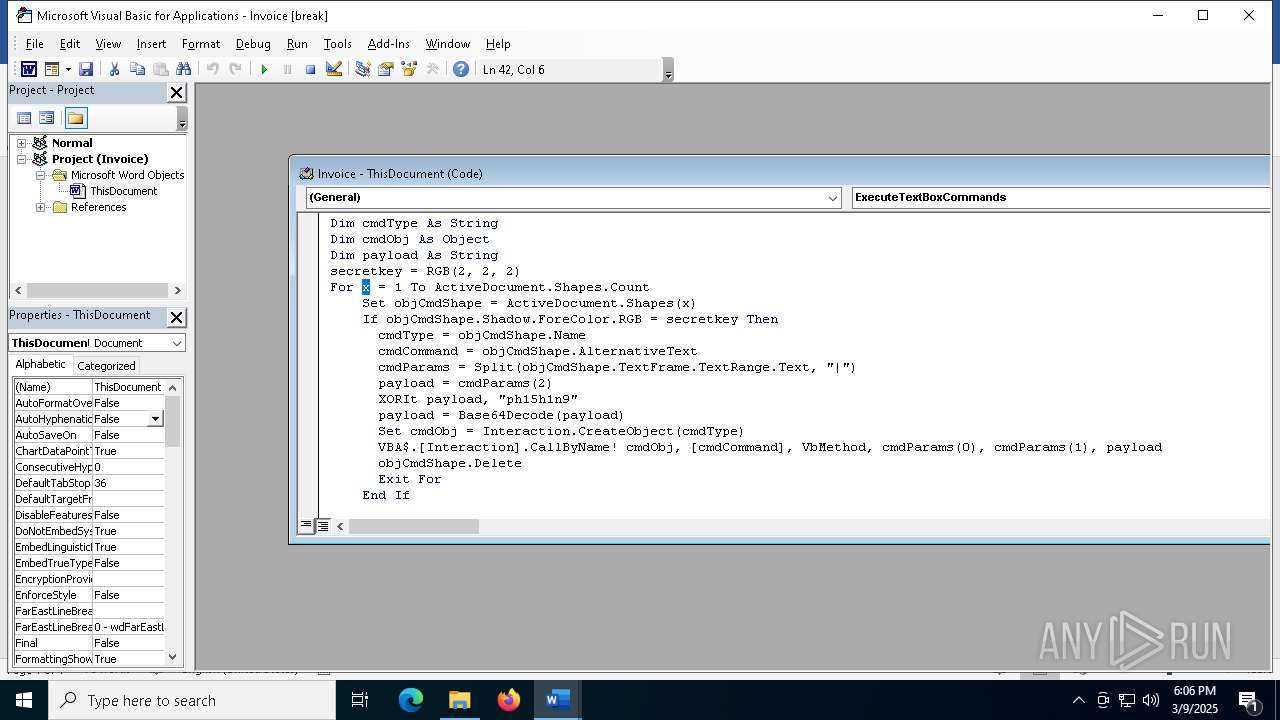Open File Explorer from the taskbar
1280x720 pixels.
tap(460, 700)
